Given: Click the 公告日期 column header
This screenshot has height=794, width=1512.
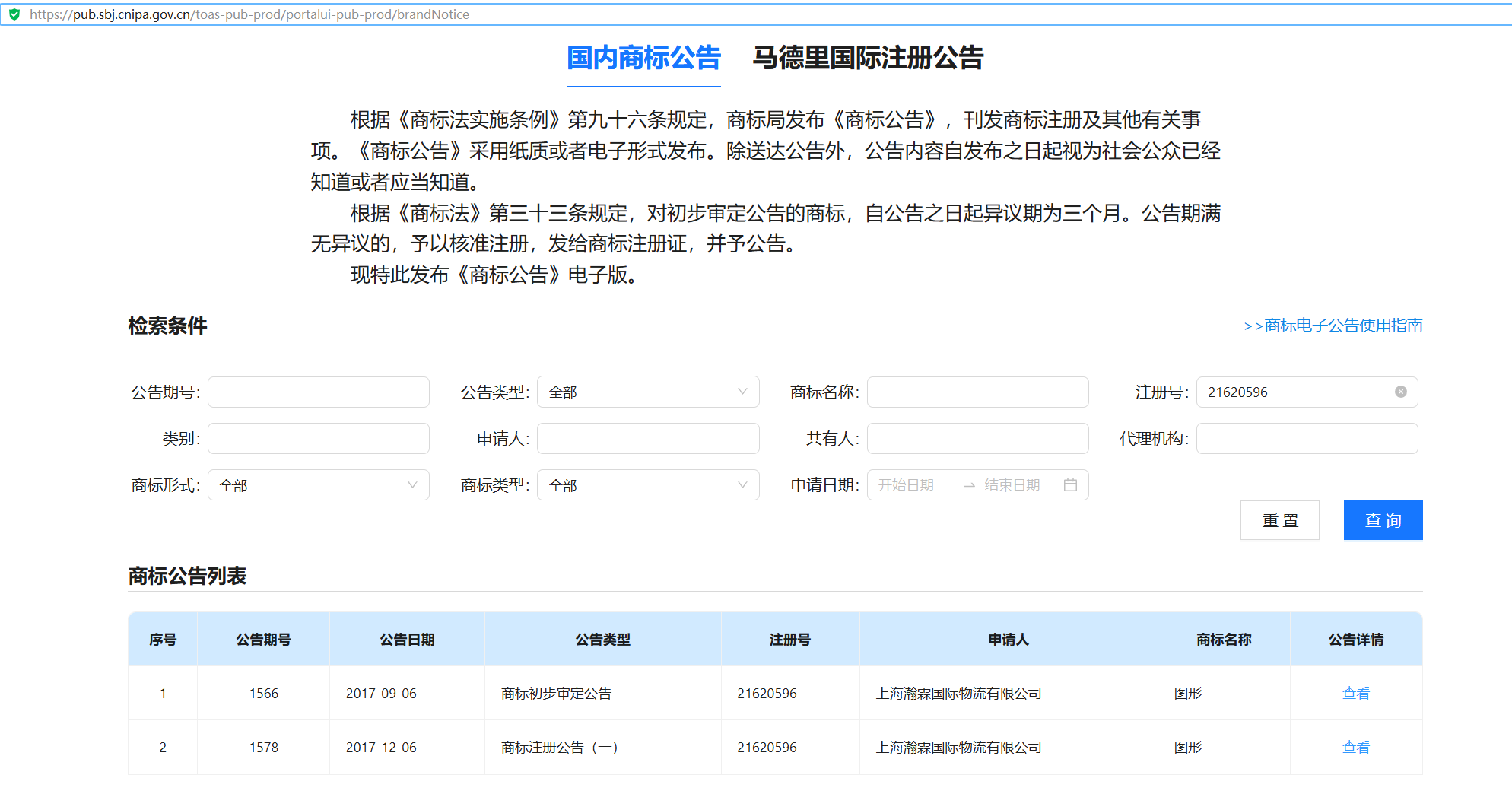Looking at the screenshot, I should pos(407,640).
